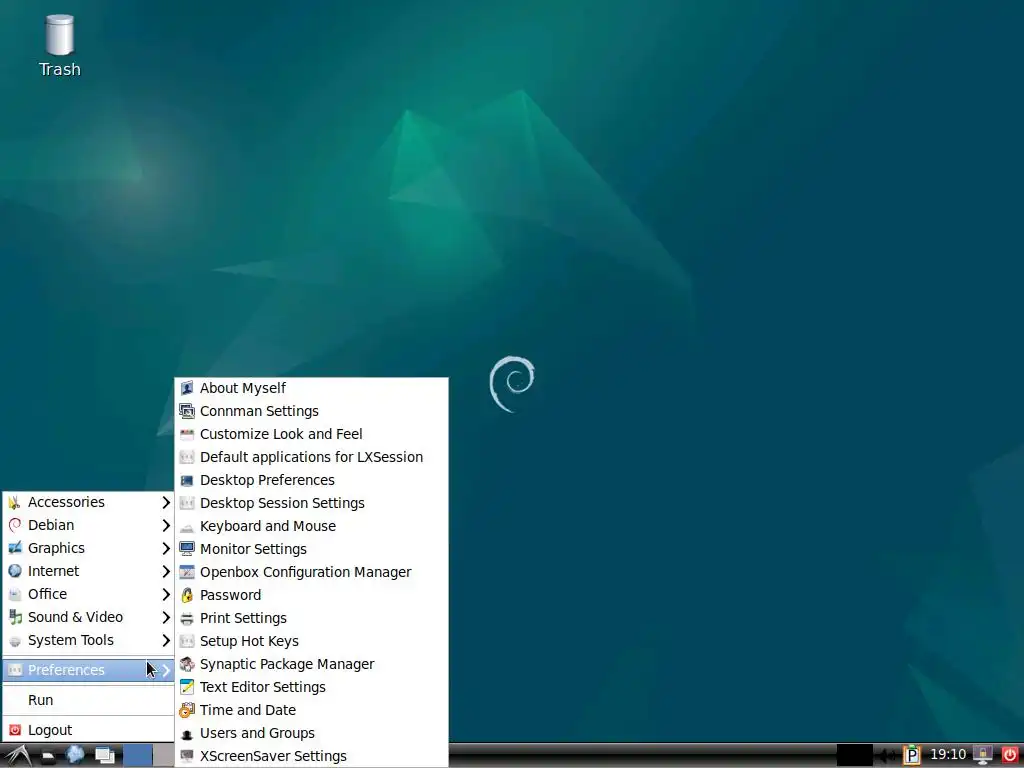Screen dimensions: 1024x768
Task: Open the file manager from the taskbar
Action: pos(48,756)
